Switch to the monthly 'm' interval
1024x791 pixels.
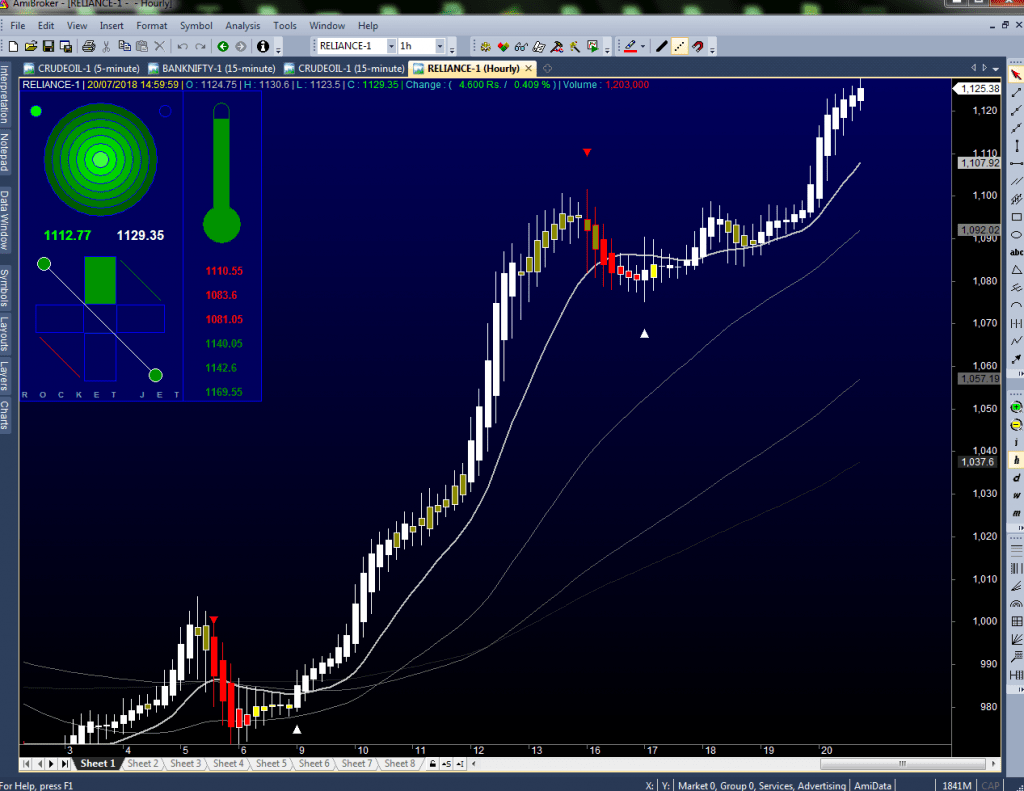(x=1016, y=513)
